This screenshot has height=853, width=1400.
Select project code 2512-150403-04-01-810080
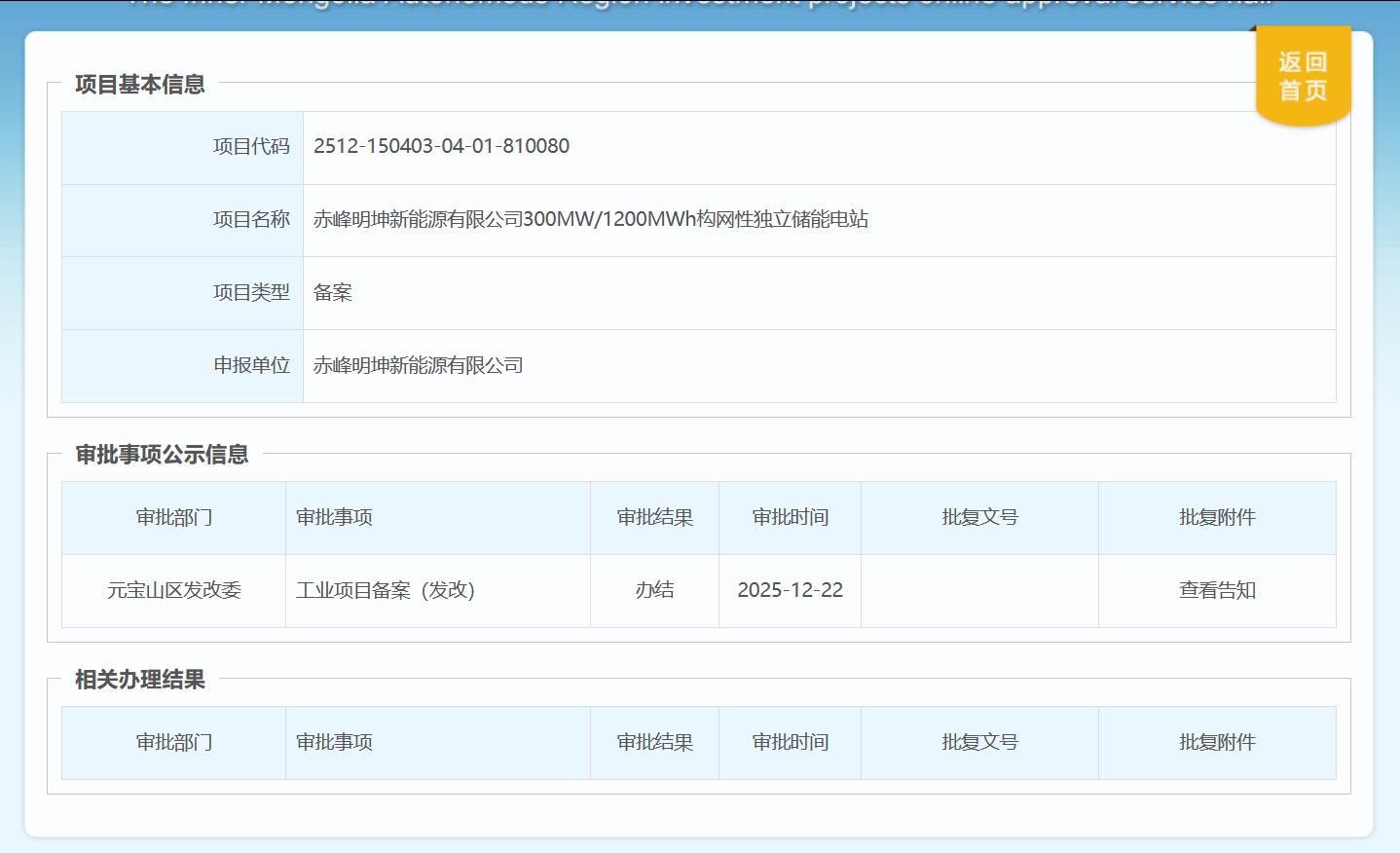tap(441, 146)
